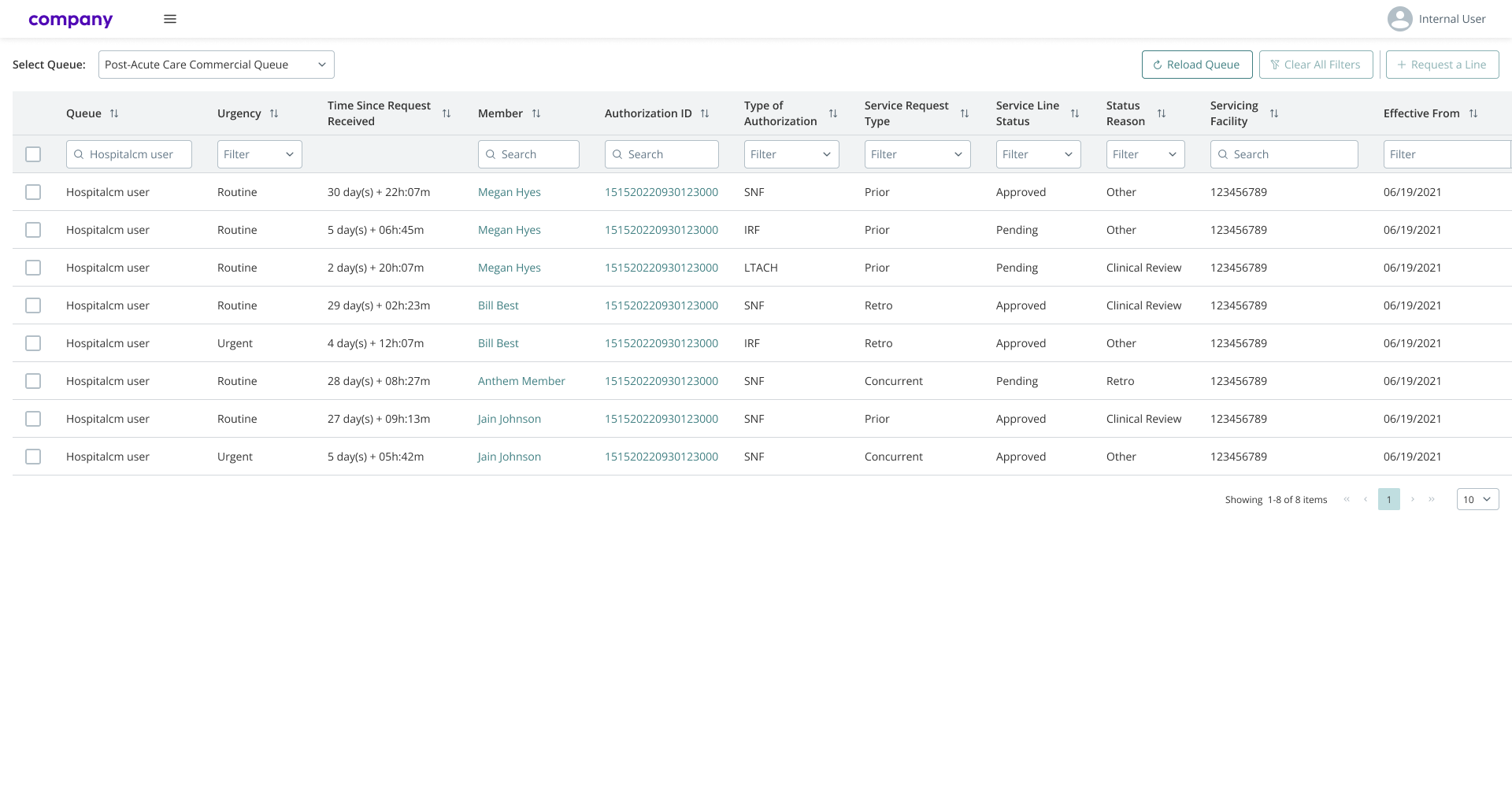
Task: Click the reload icon beside Reload Queue
Action: (x=1156, y=65)
